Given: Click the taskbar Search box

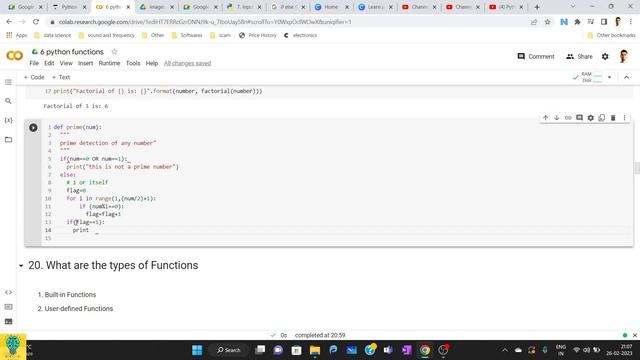Looking at the screenshot, I should coord(229,350).
